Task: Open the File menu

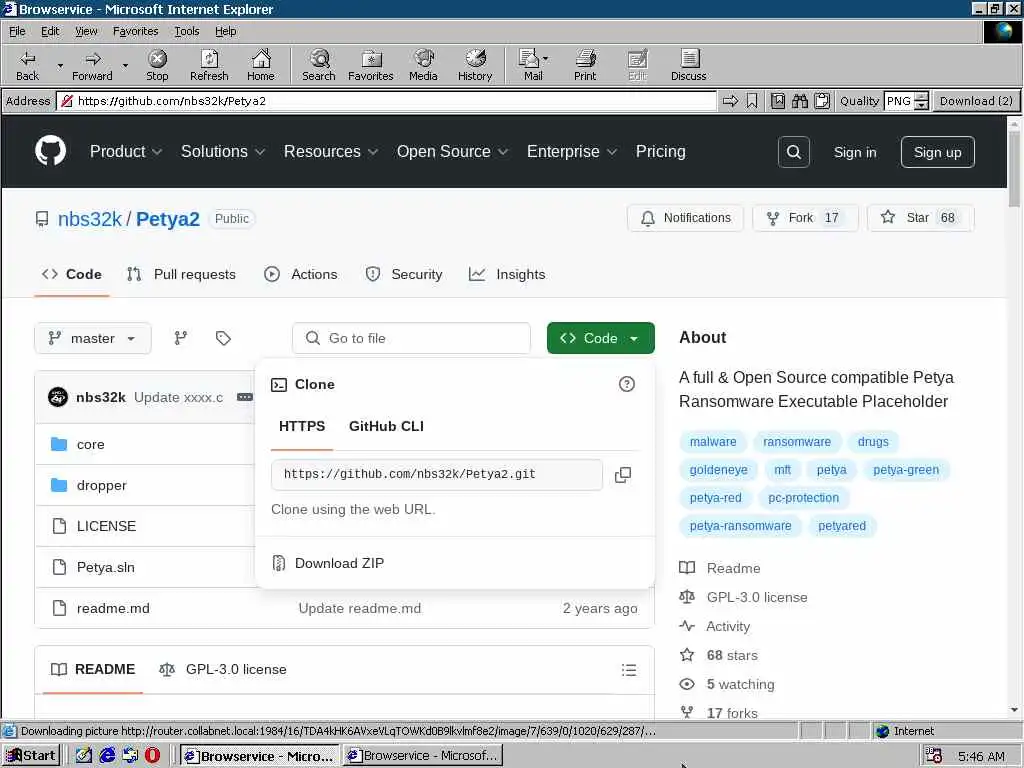Action: point(17,31)
